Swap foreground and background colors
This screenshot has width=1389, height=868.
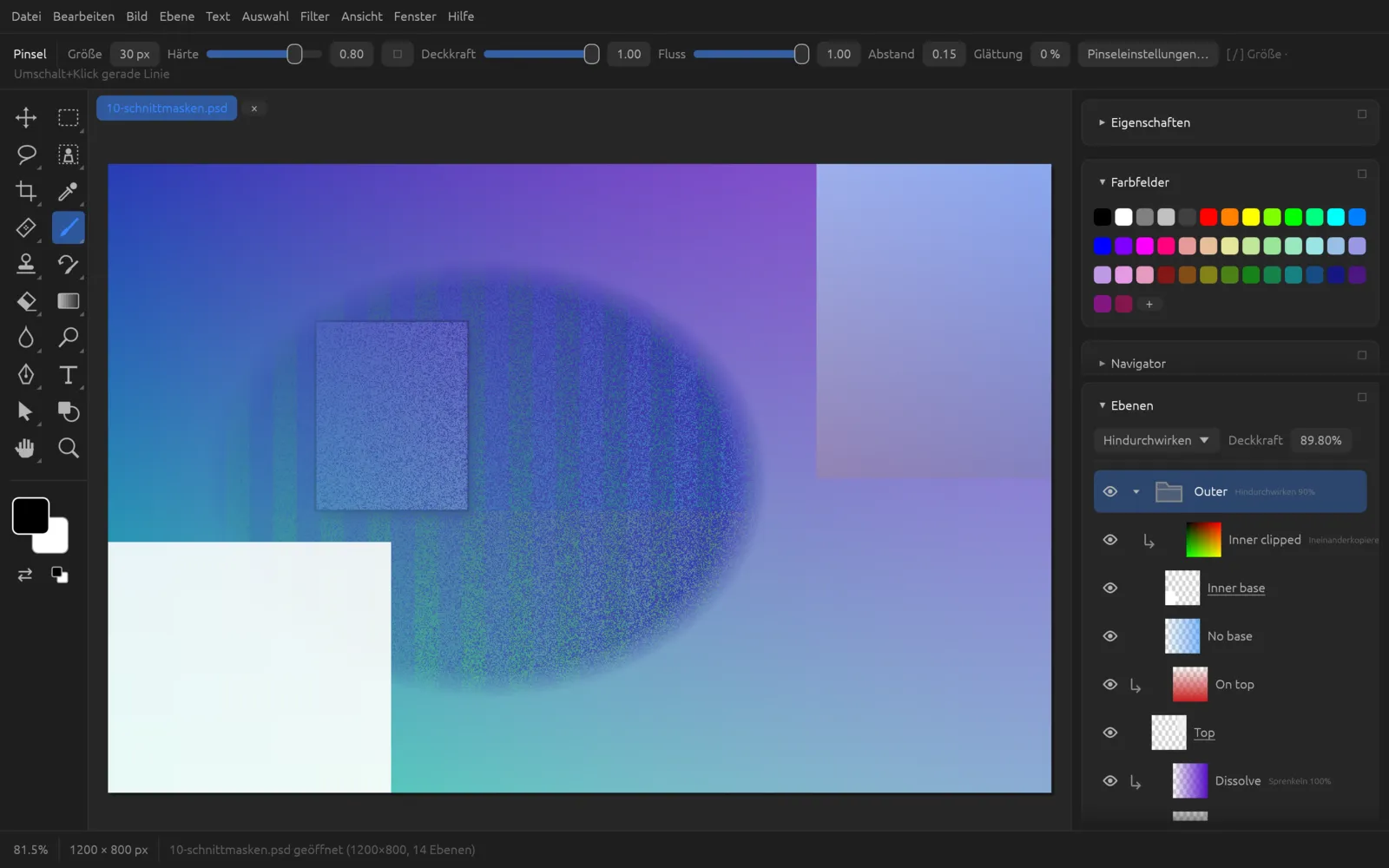(25, 575)
